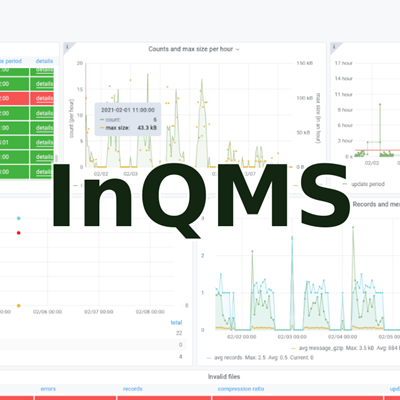The image size is (400, 400).
Task: Click 'max size (in an hour)' axis title
Action: (x=318, y=118)
